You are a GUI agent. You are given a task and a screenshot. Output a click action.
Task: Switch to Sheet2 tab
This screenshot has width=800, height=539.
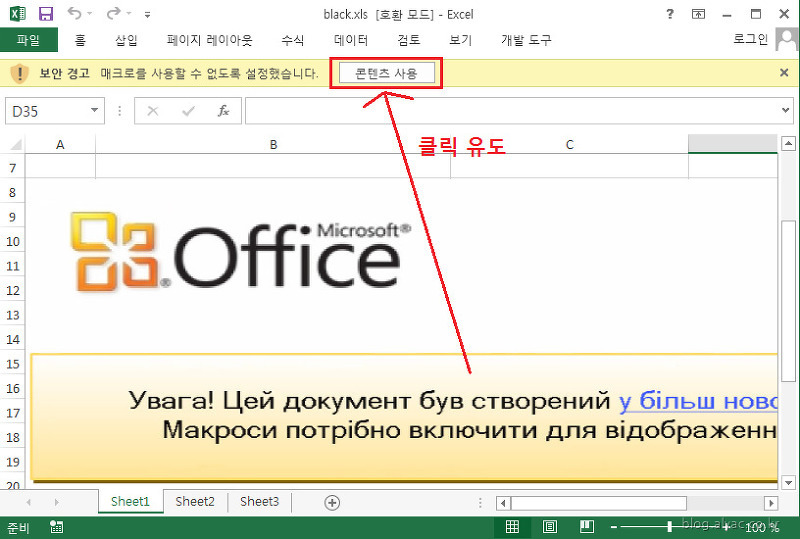pos(195,502)
